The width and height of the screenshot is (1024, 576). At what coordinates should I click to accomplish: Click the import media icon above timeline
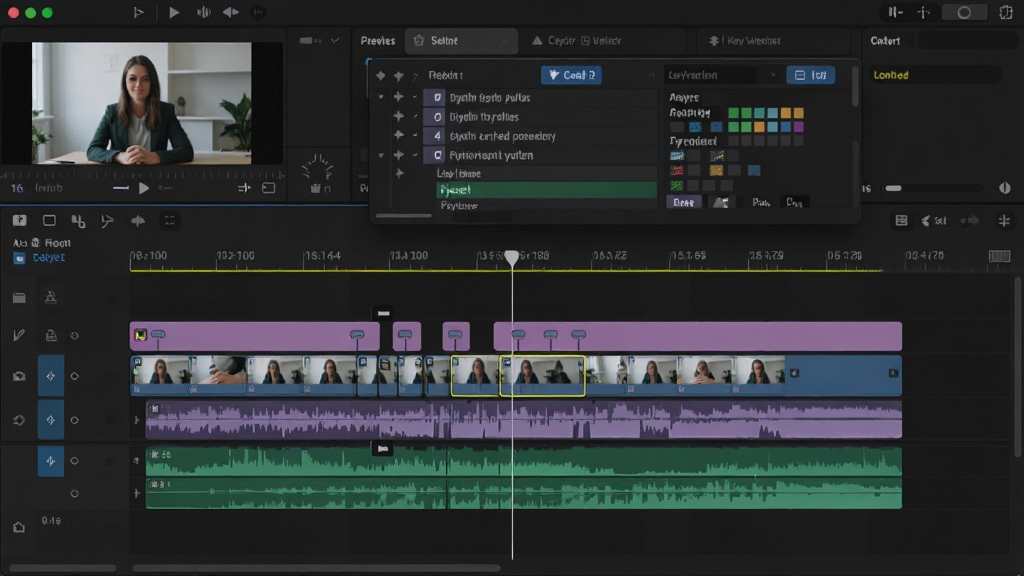point(20,221)
